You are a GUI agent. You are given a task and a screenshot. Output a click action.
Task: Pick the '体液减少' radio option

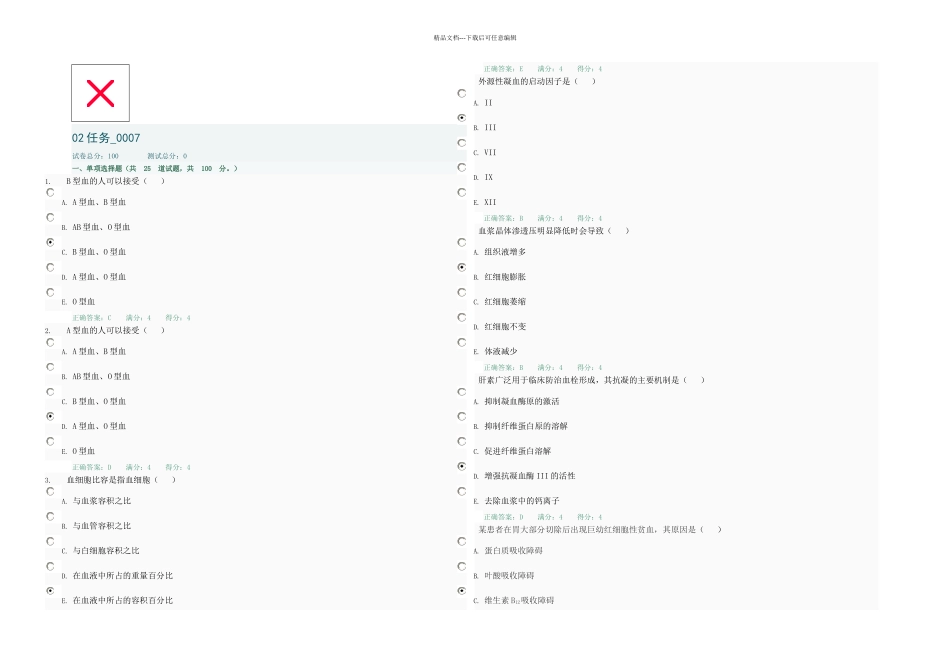[x=462, y=342]
